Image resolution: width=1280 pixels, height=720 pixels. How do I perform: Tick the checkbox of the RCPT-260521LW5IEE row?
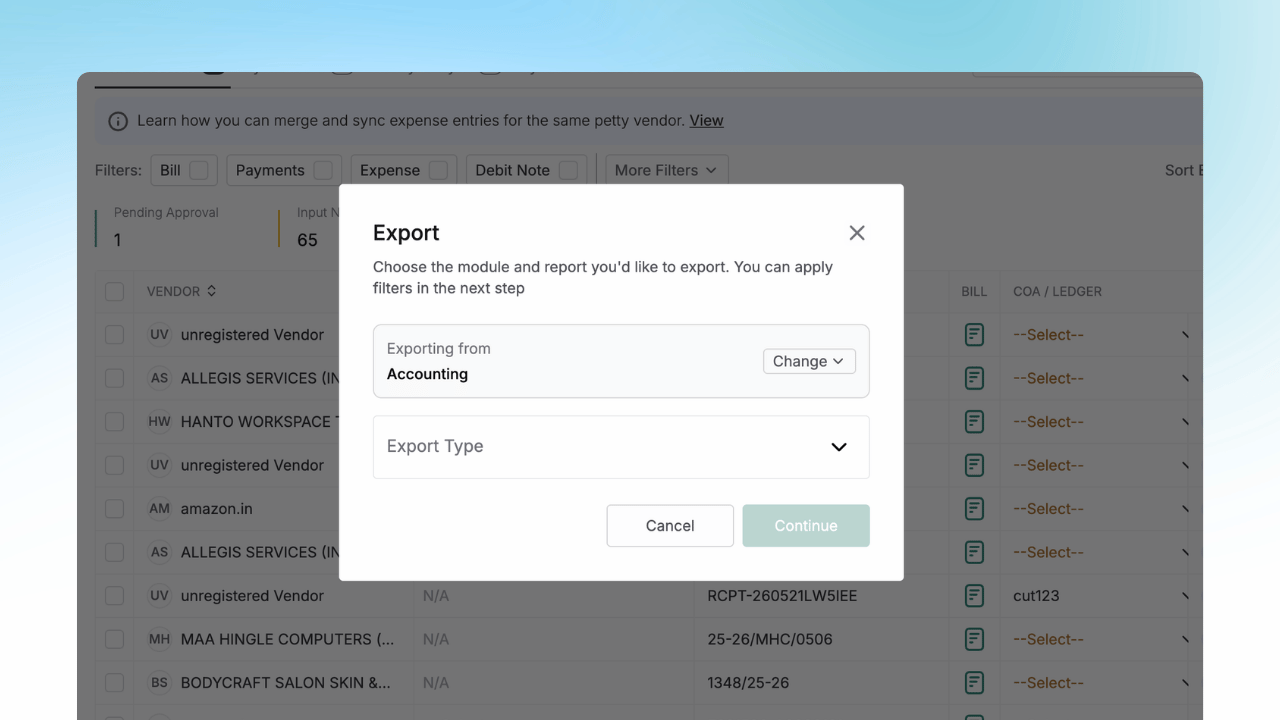tap(114, 596)
